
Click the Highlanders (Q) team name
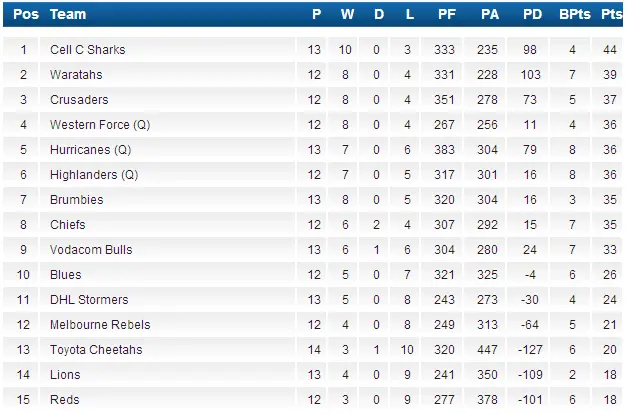tap(93, 175)
